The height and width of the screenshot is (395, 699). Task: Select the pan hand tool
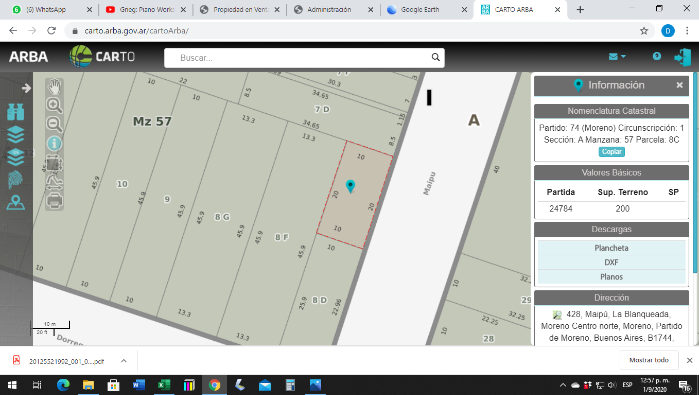click(54, 86)
